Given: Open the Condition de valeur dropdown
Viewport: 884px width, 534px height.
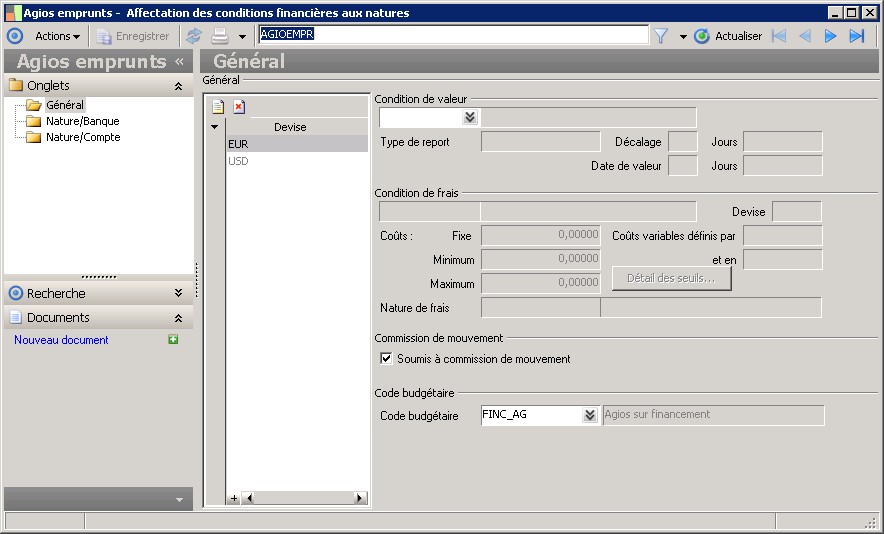Looking at the screenshot, I should [x=470, y=117].
